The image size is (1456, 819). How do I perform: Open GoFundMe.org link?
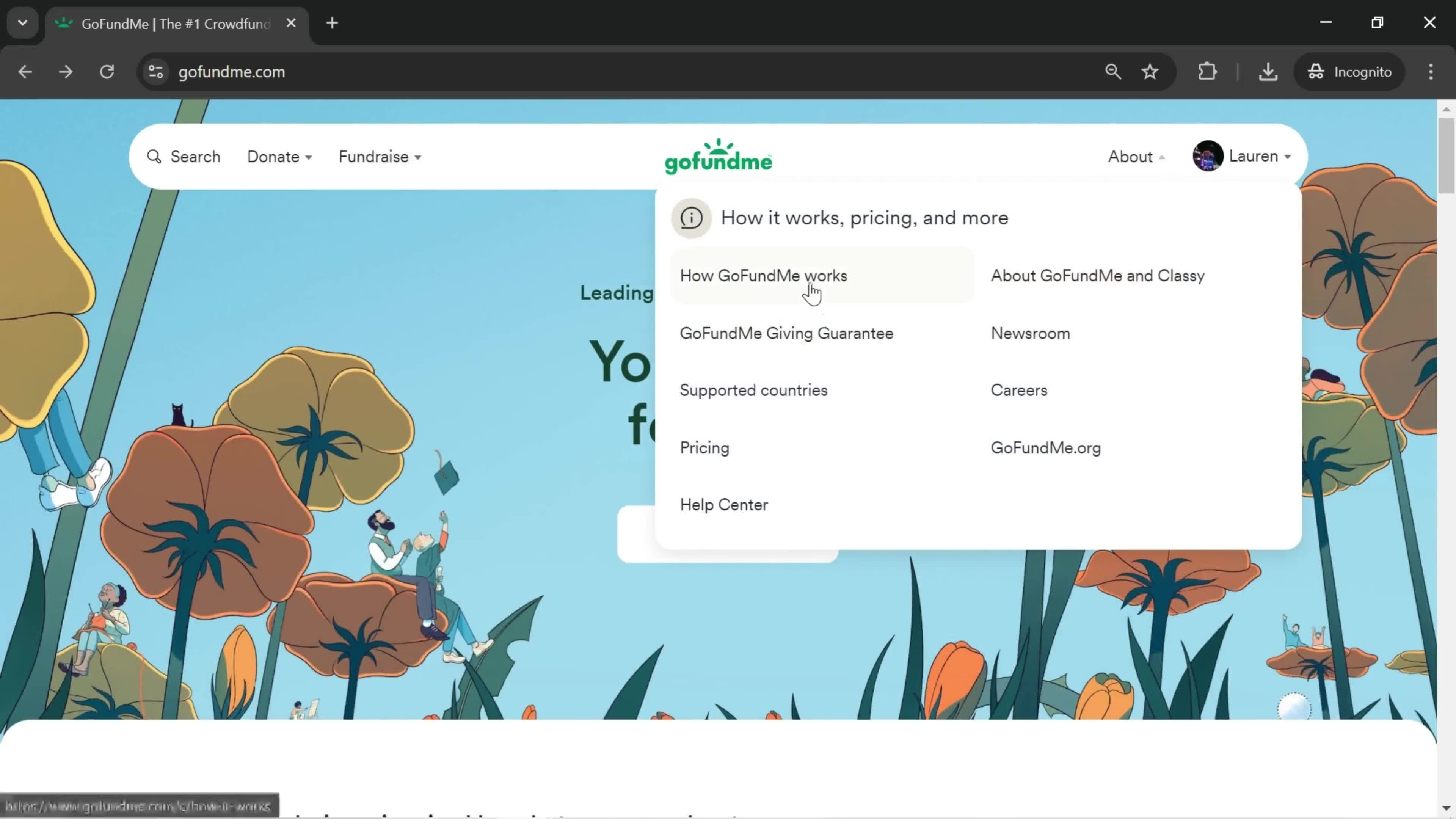click(x=1046, y=448)
